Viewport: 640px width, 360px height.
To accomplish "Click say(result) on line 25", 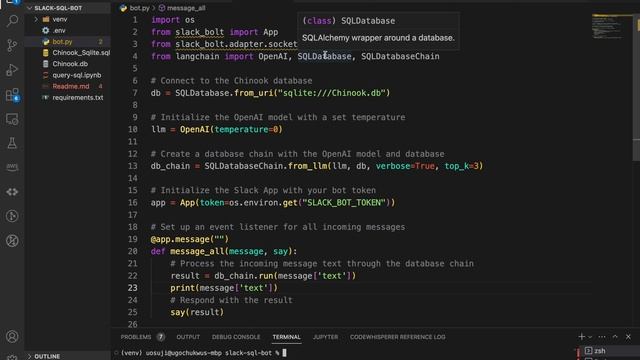I will pyautogui.click(x=197, y=312).
